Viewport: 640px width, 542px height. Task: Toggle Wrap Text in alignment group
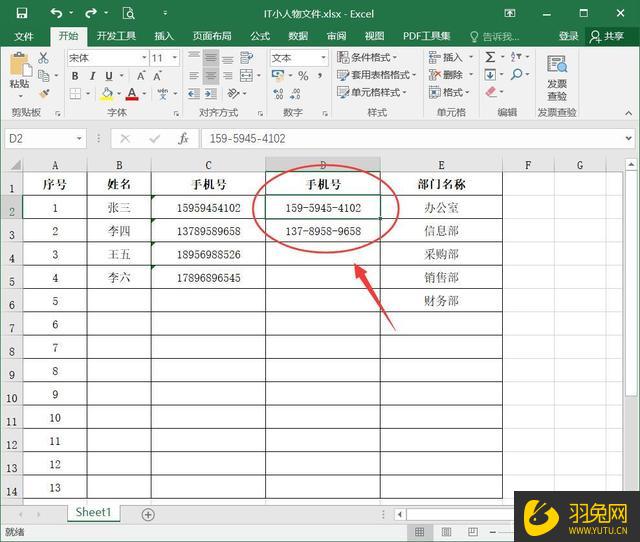(246, 58)
